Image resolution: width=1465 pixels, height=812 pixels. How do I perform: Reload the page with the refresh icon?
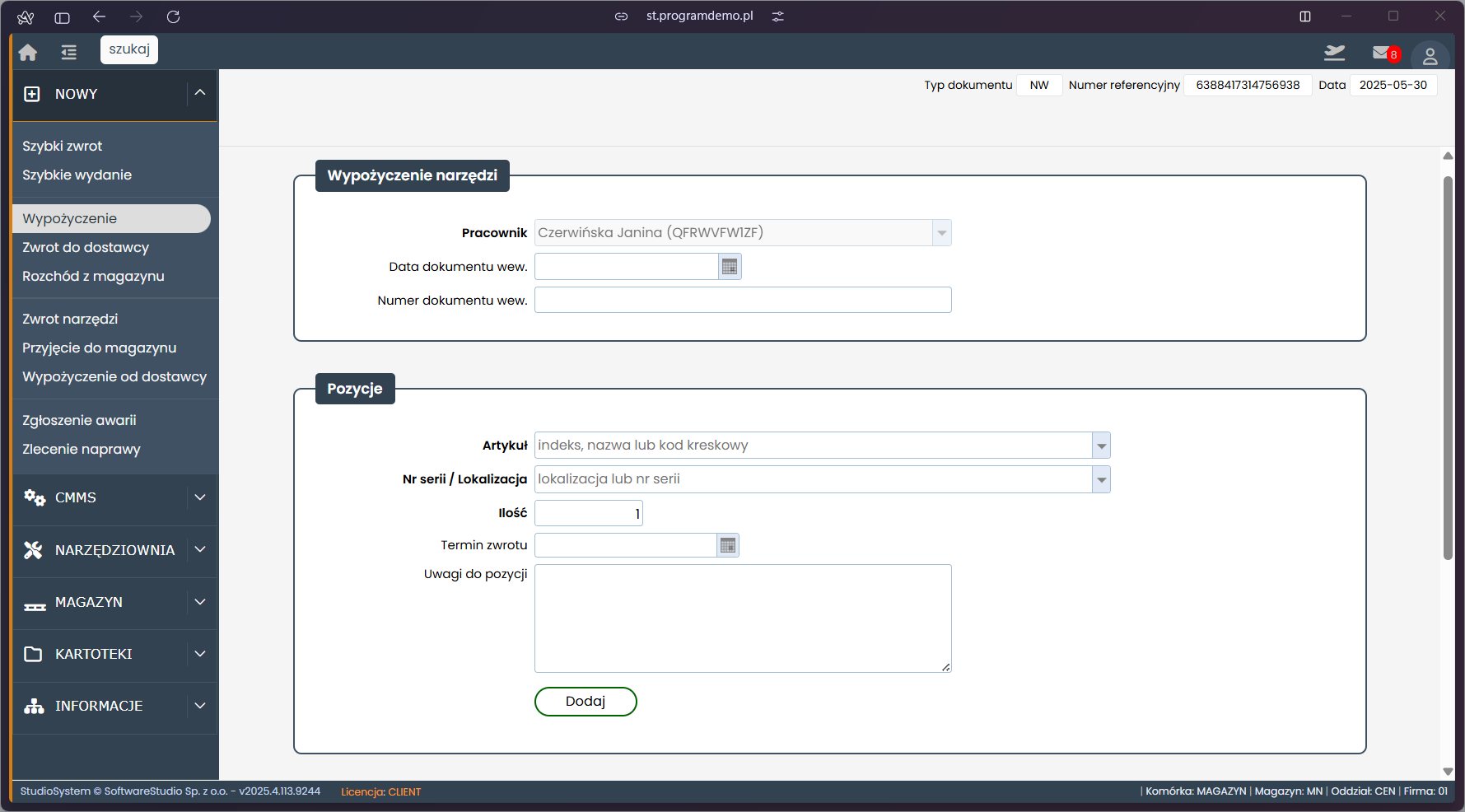173,16
